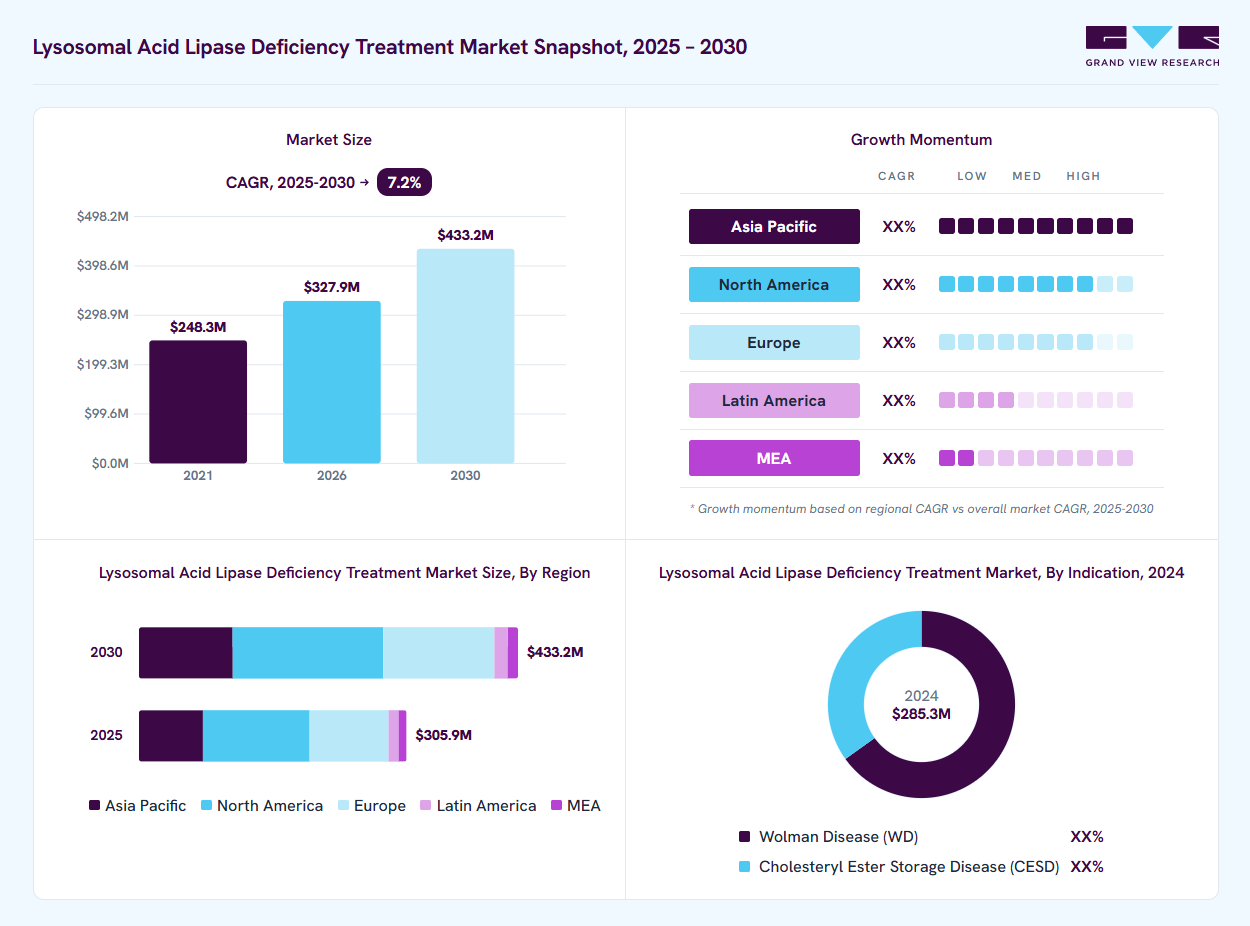
Task: Click the Latin America region label
Action: (x=774, y=400)
